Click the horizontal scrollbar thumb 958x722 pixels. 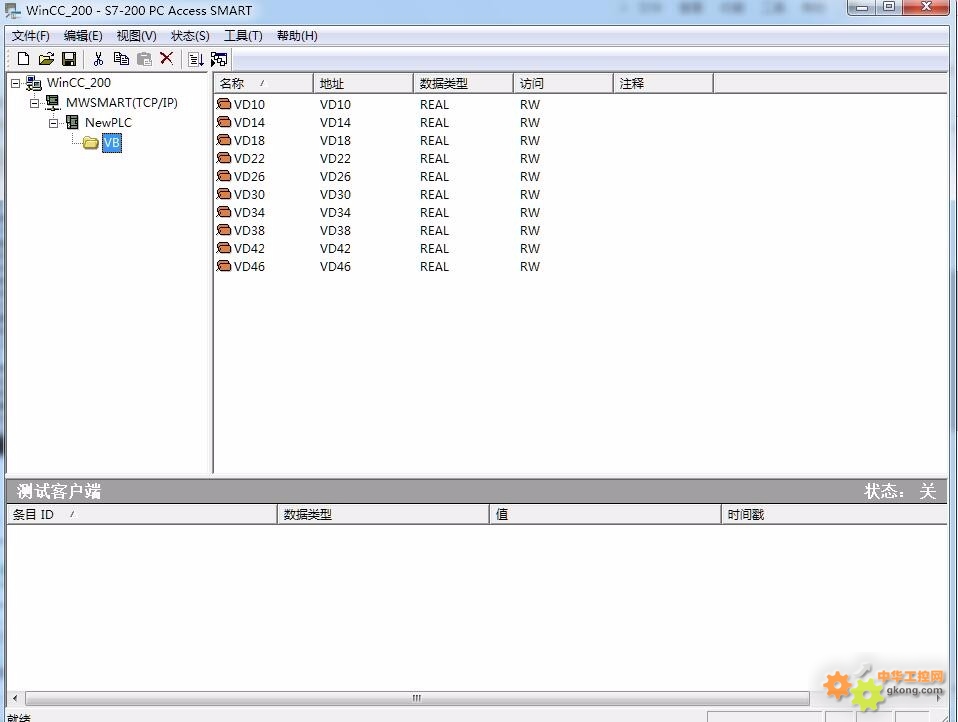point(417,698)
